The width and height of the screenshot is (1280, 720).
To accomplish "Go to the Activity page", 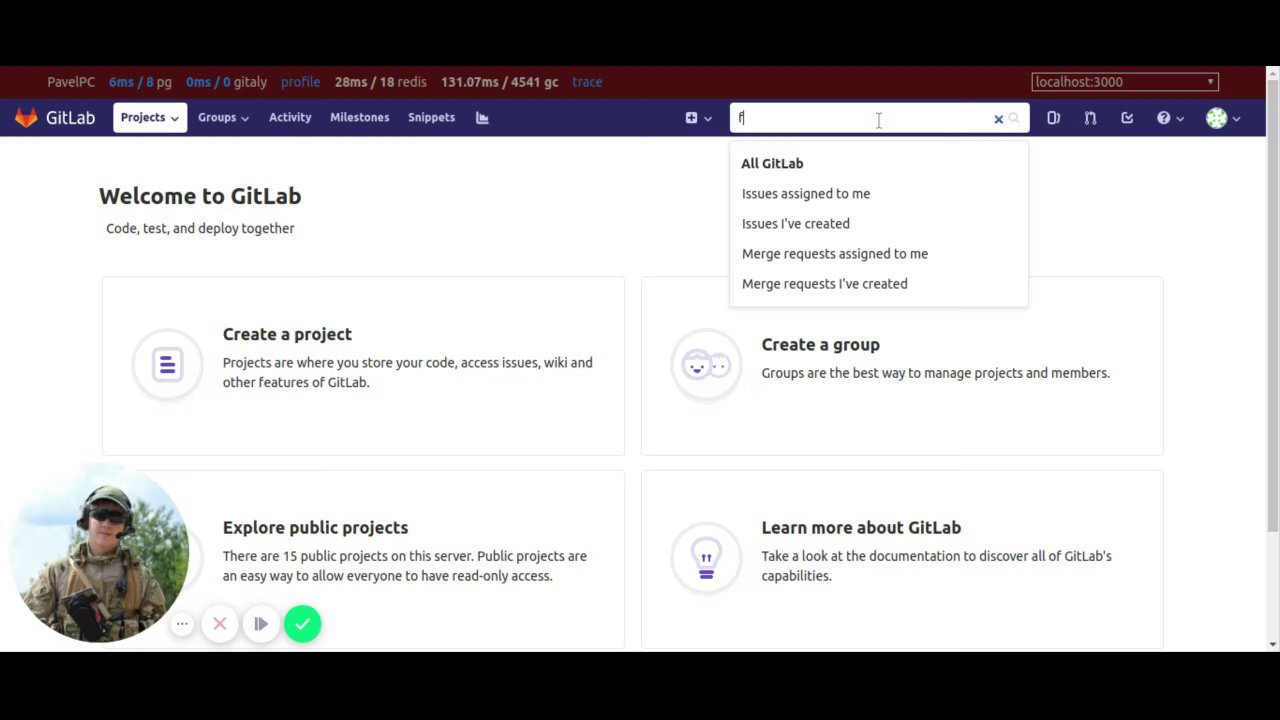I will [290, 118].
